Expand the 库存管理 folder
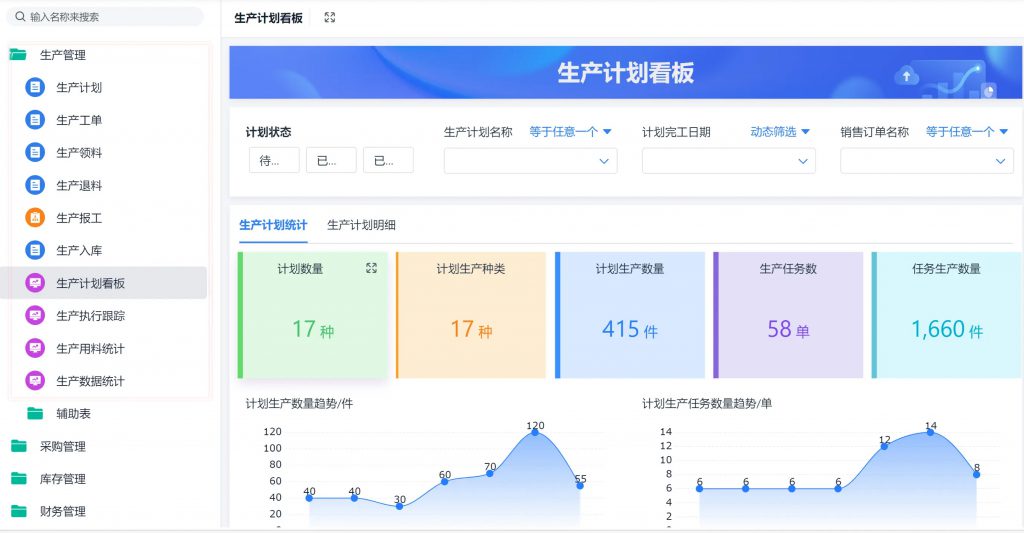This screenshot has height=533, width=1024. [63, 479]
